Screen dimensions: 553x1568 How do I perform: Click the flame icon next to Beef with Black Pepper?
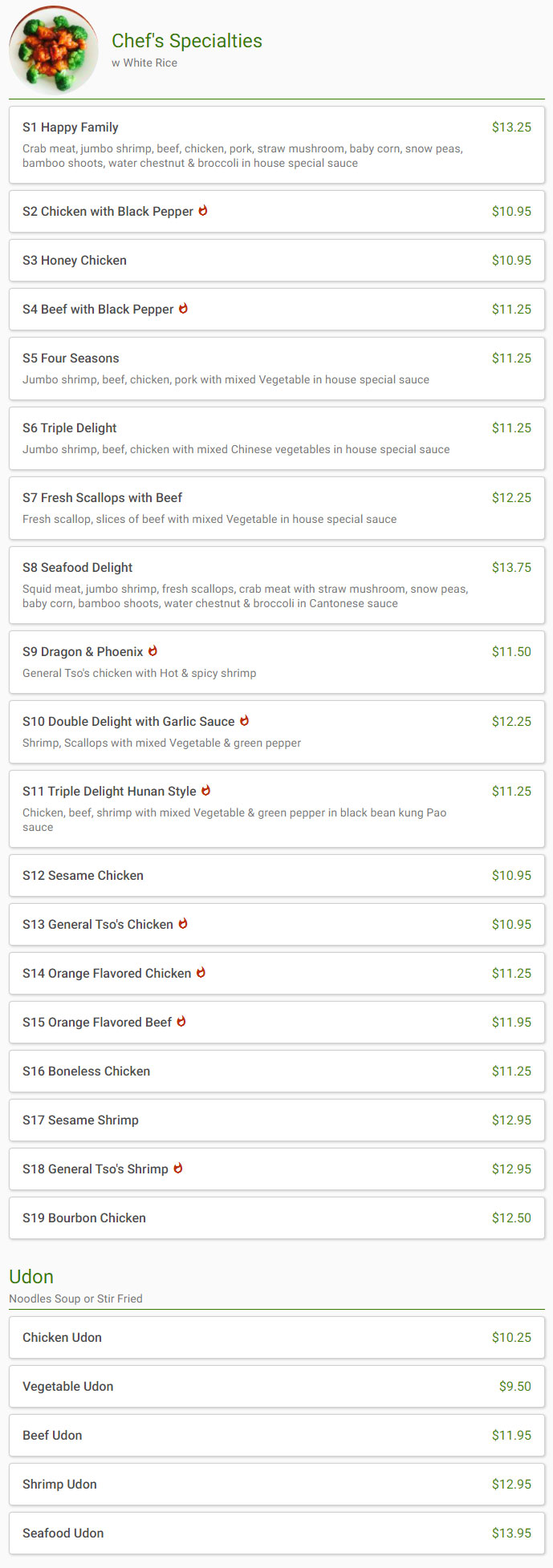tap(183, 309)
